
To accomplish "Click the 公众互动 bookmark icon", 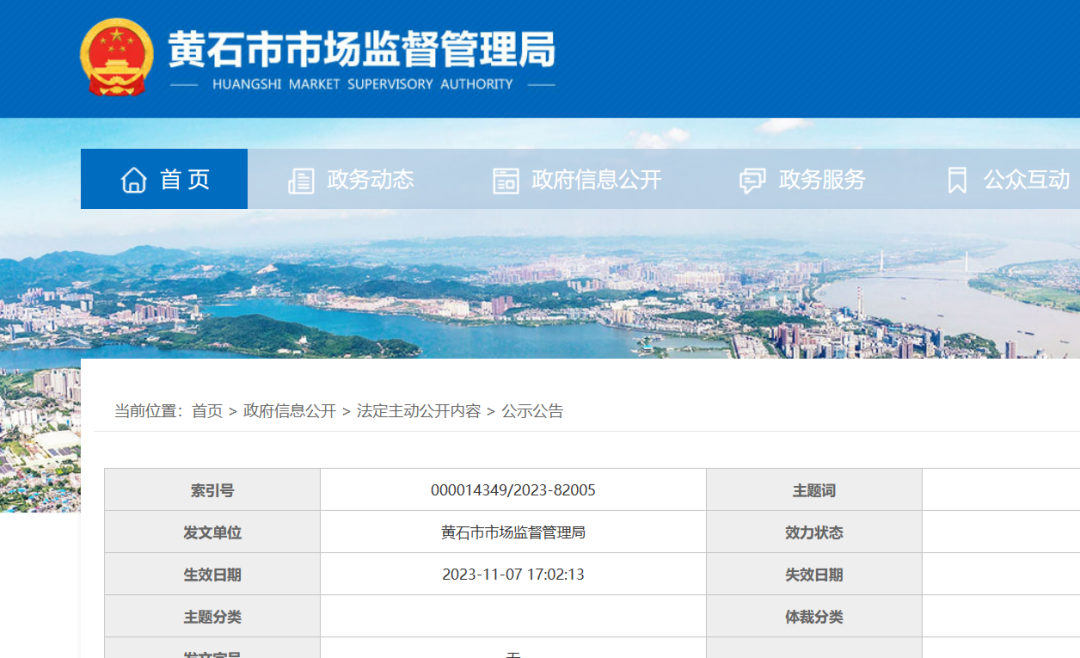I will tap(957, 181).
